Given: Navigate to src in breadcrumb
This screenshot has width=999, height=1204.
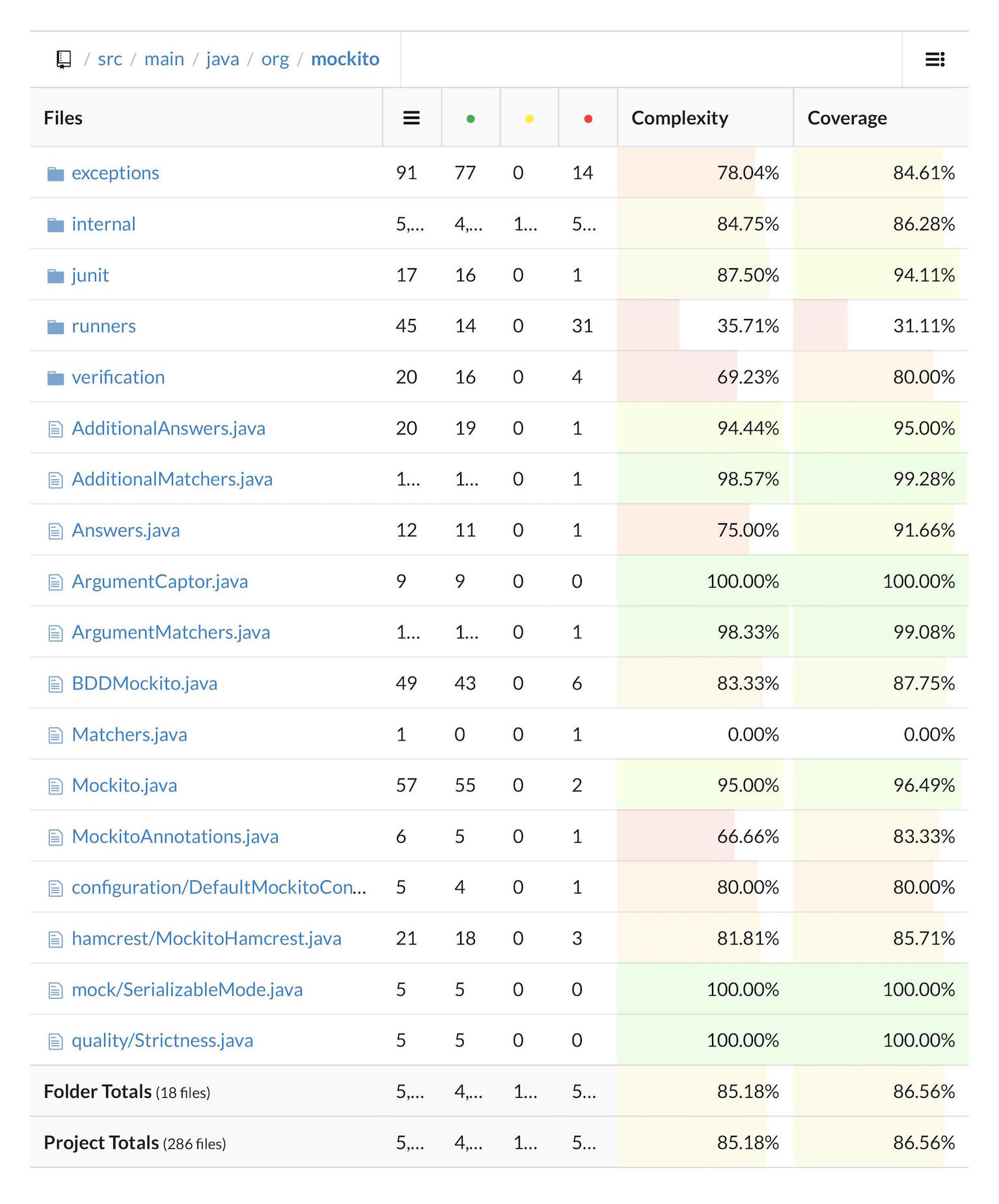Looking at the screenshot, I should click(x=109, y=59).
